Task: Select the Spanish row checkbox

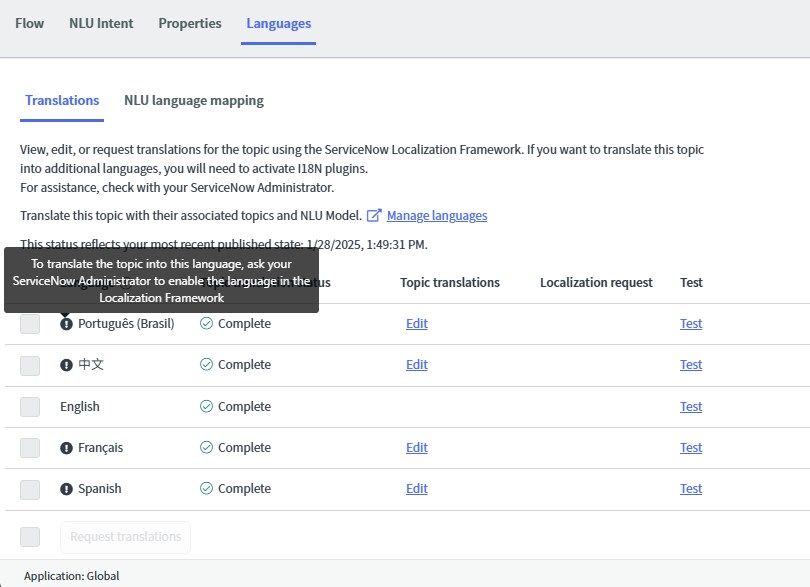Action: tap(30, 489)
